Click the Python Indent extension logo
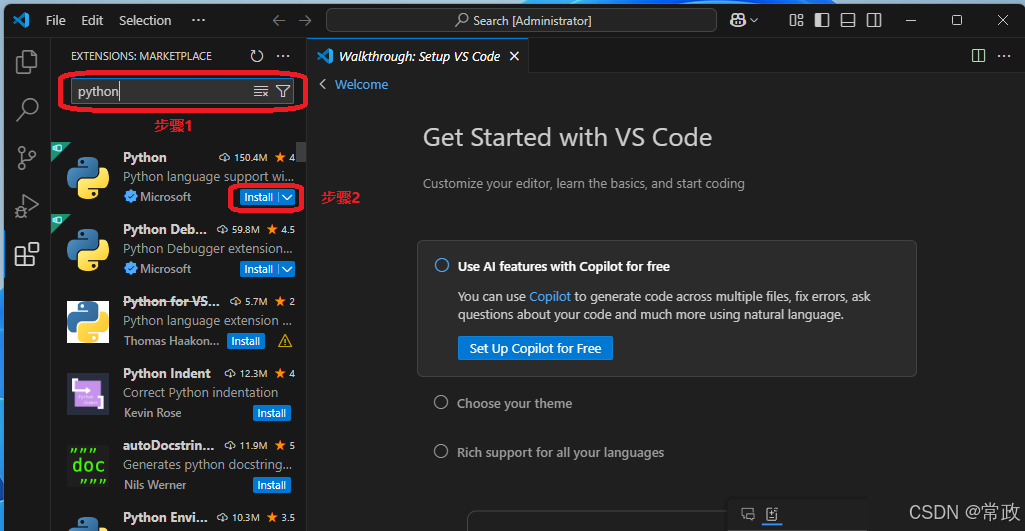1025x531 pixels. (88, 394)
